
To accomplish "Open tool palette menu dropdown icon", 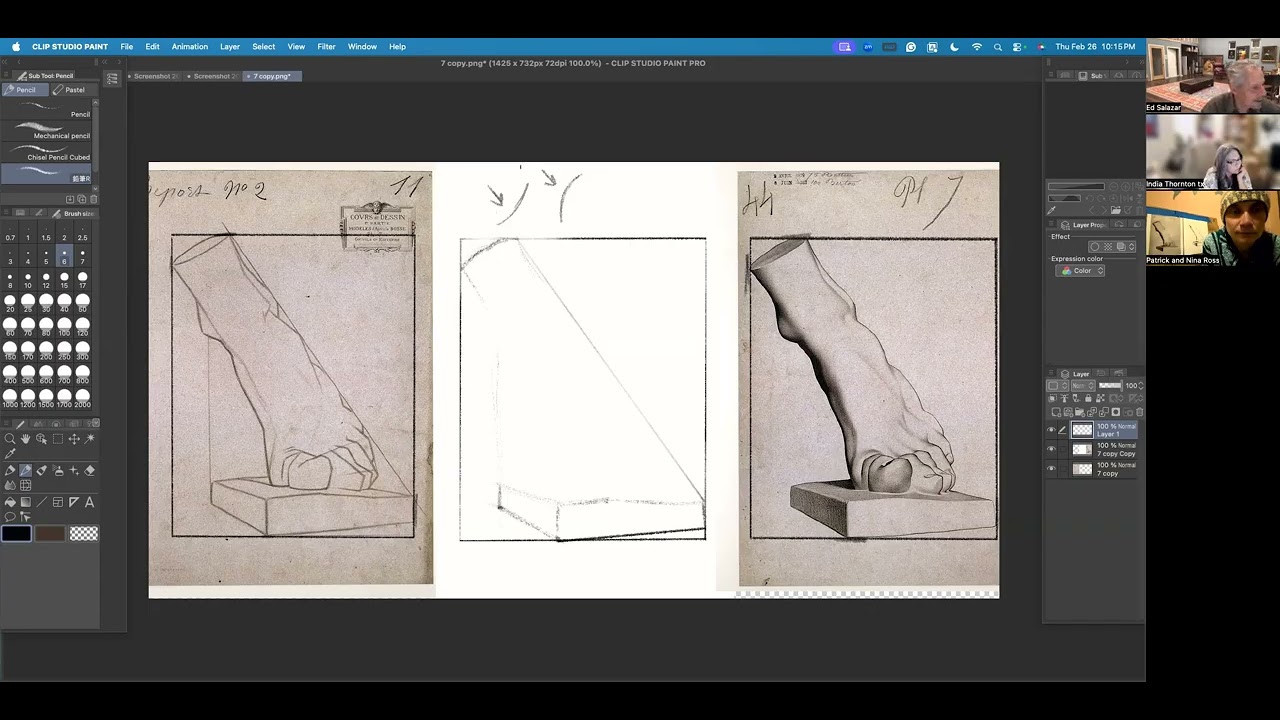I will [x=96, y=423].
